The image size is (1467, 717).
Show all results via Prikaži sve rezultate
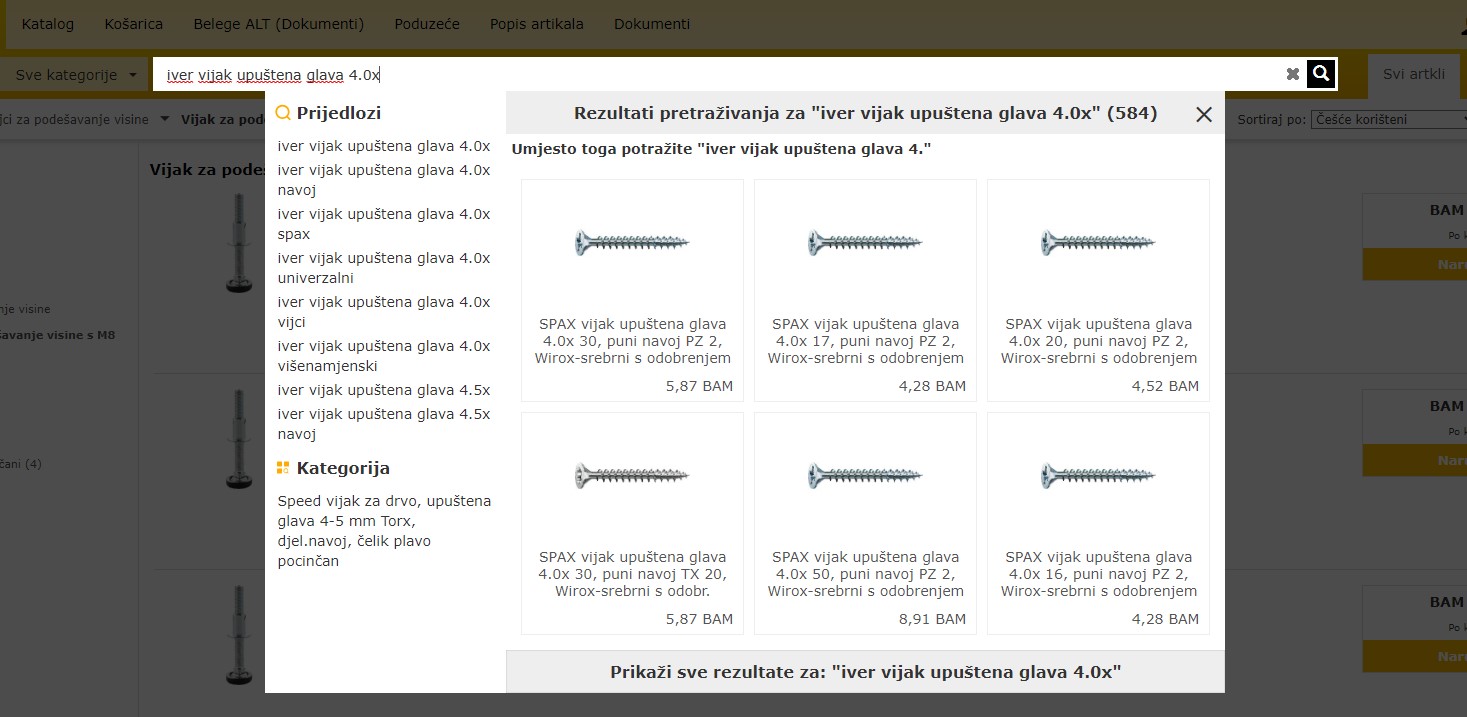(866, 672)
